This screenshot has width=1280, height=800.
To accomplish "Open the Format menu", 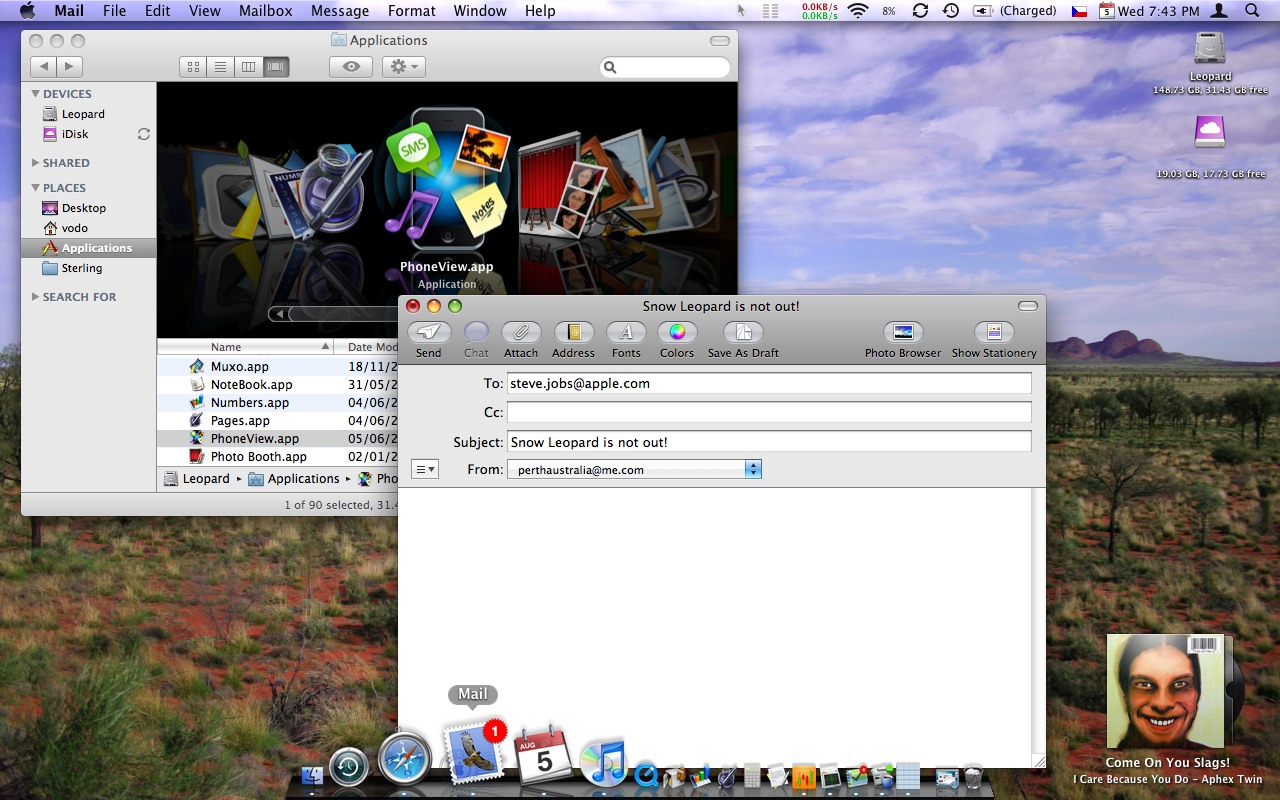I will pos(412,11).
